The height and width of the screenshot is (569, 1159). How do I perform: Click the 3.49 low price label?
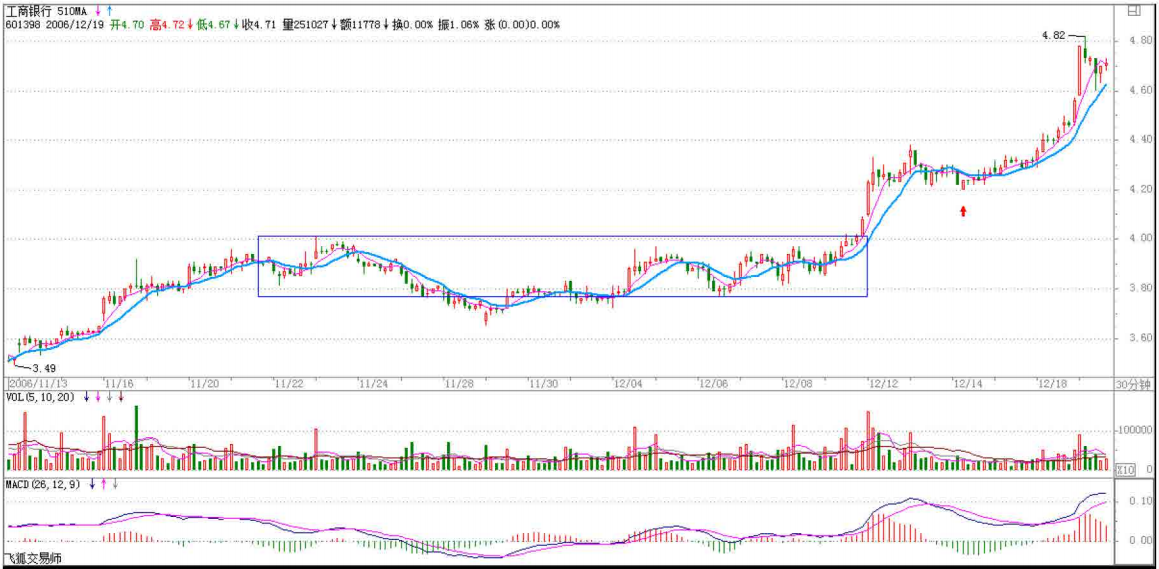coord(44,368)
